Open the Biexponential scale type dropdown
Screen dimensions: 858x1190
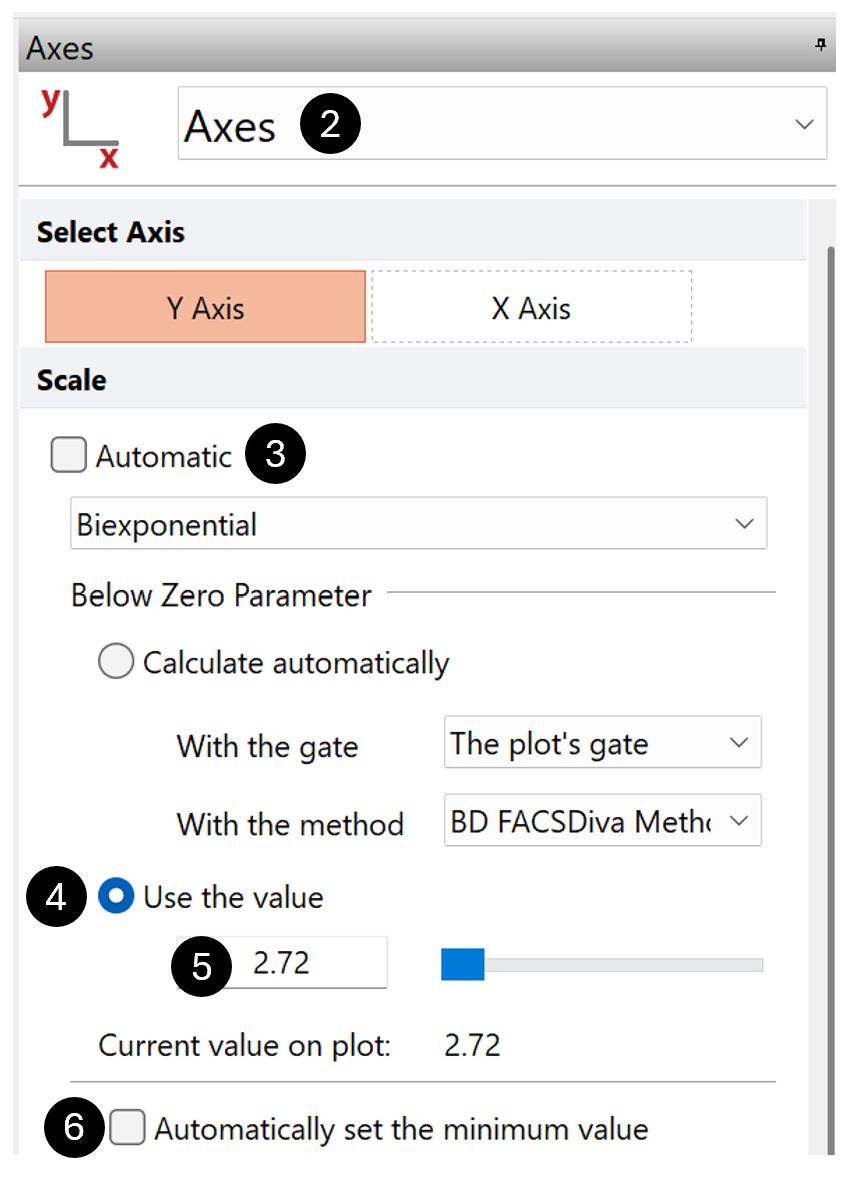742,524
